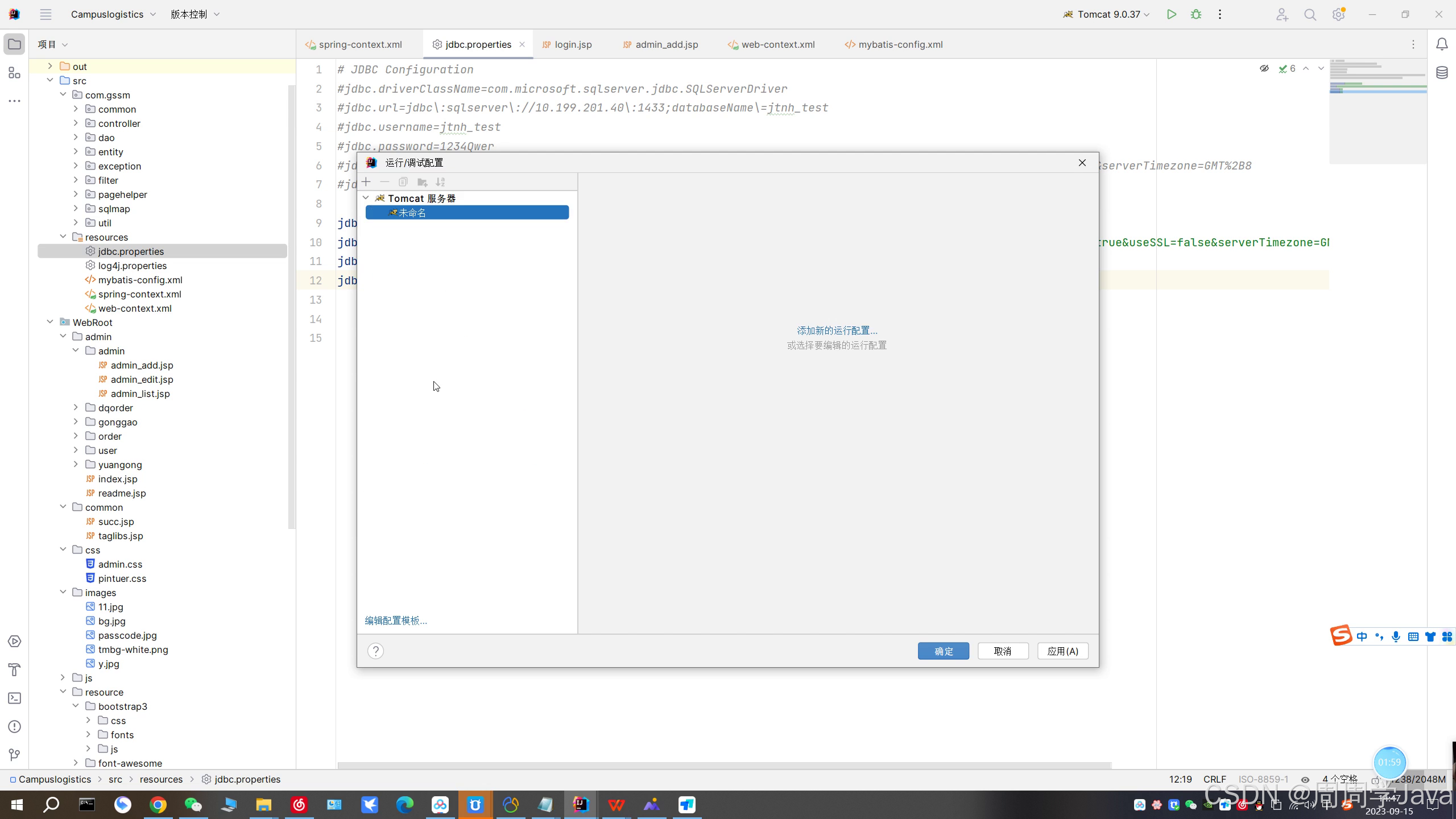Switch to the login.jsp editor tab
The width and height of the screenshot is (1456, 819).
(x=572, y=44)
